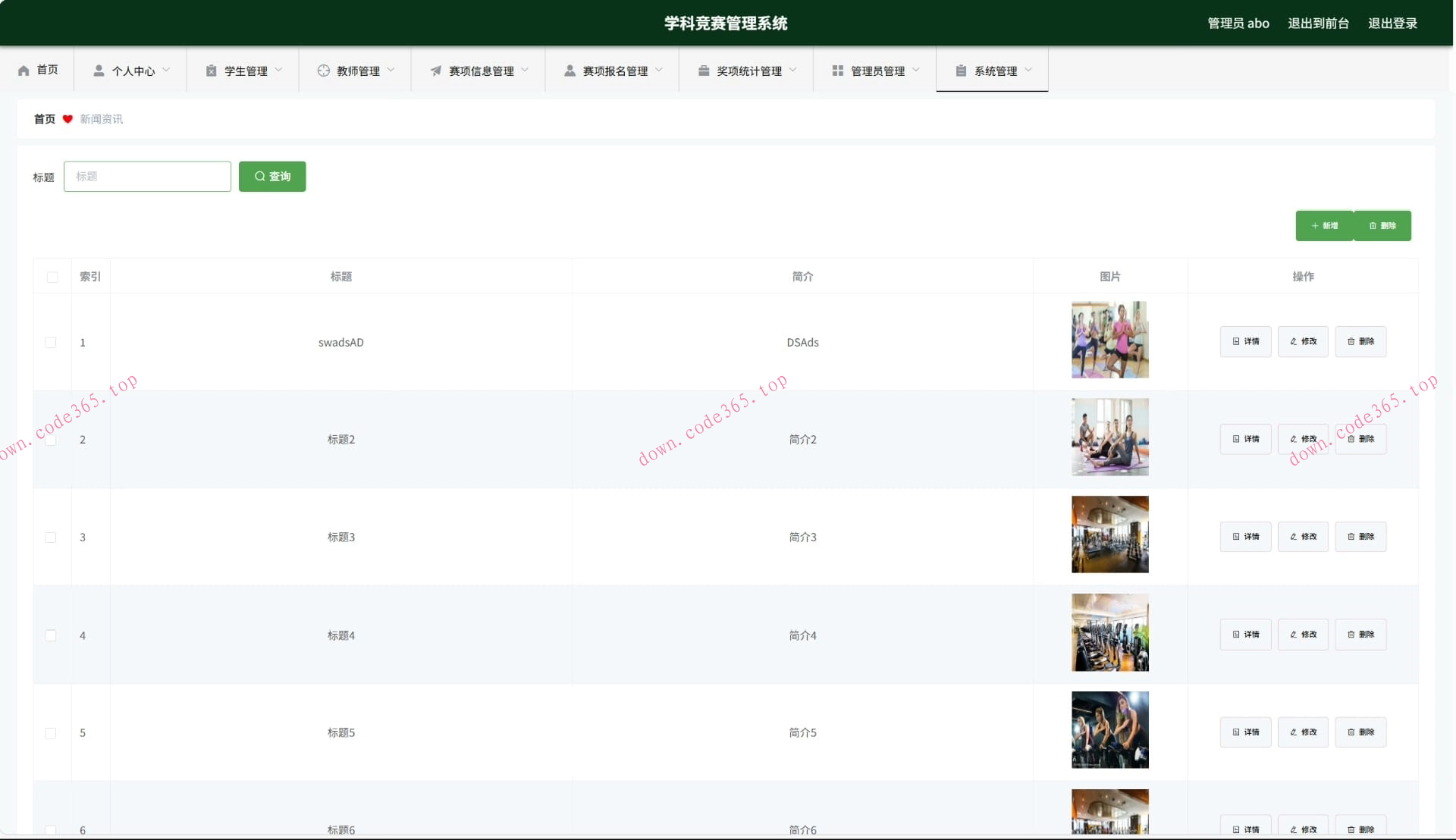Click the paper plane icon for 赛项信息管理
This screenshot has height=840, width=1456.
coord(435,71)
